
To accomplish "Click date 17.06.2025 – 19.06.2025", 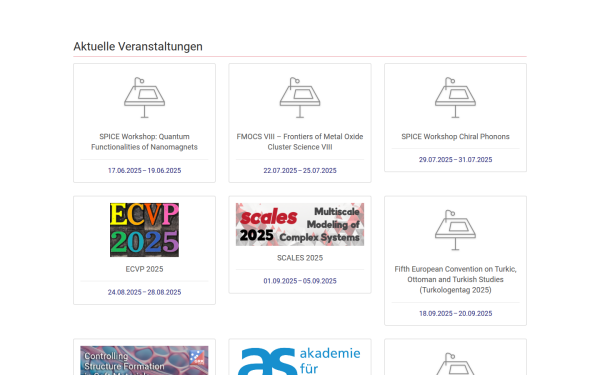I will click(144, 170).
